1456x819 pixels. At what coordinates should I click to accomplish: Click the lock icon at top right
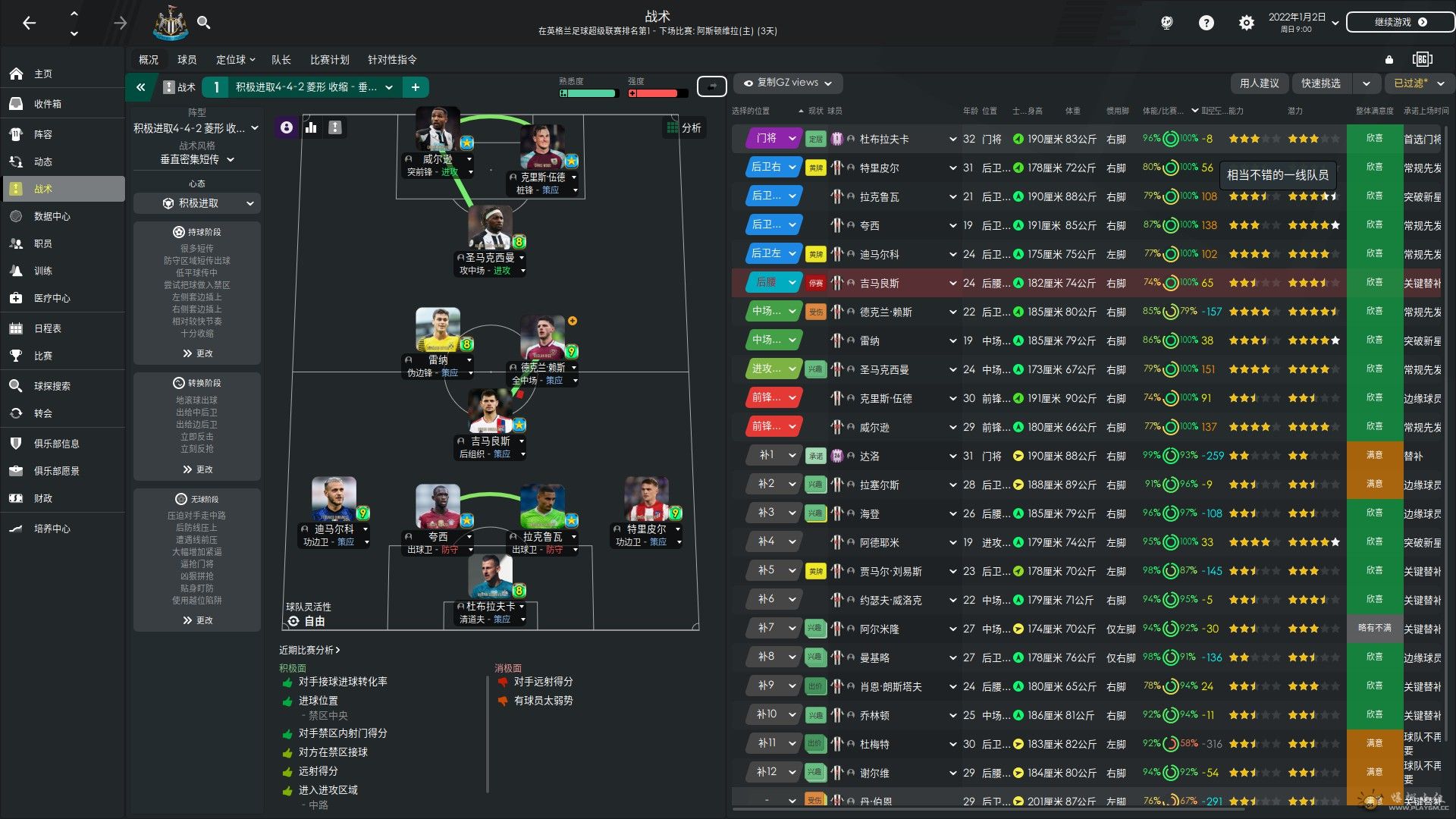pos(1389,60)
